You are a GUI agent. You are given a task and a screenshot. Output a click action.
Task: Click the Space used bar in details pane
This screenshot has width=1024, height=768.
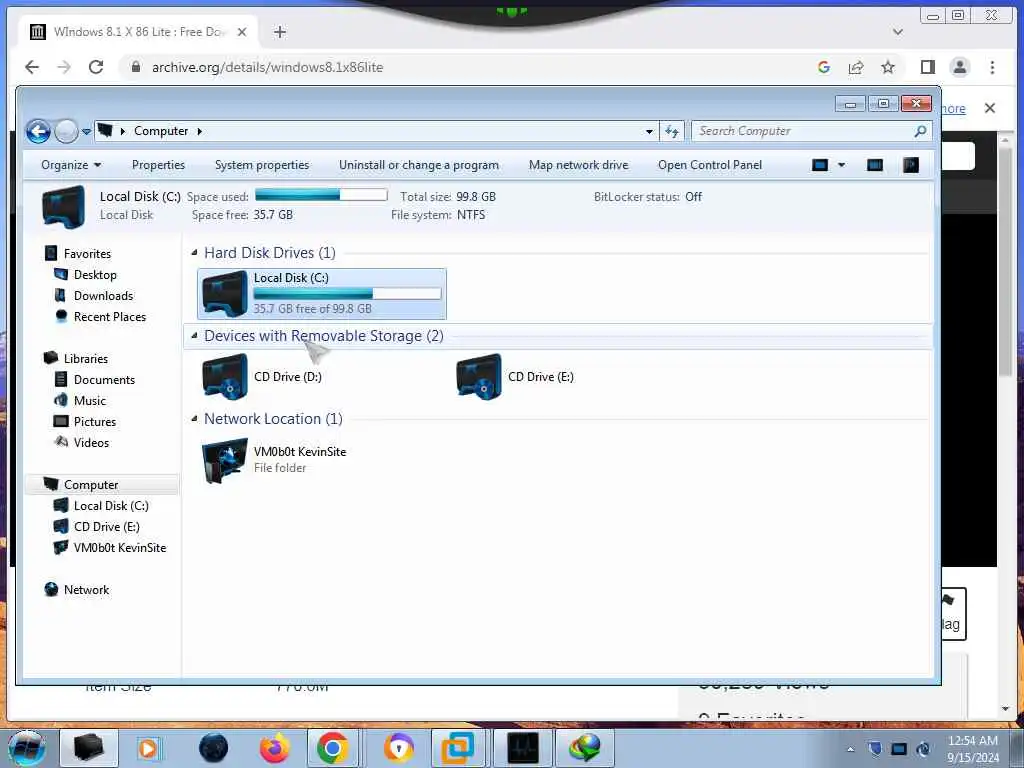(x=321, y=195)
